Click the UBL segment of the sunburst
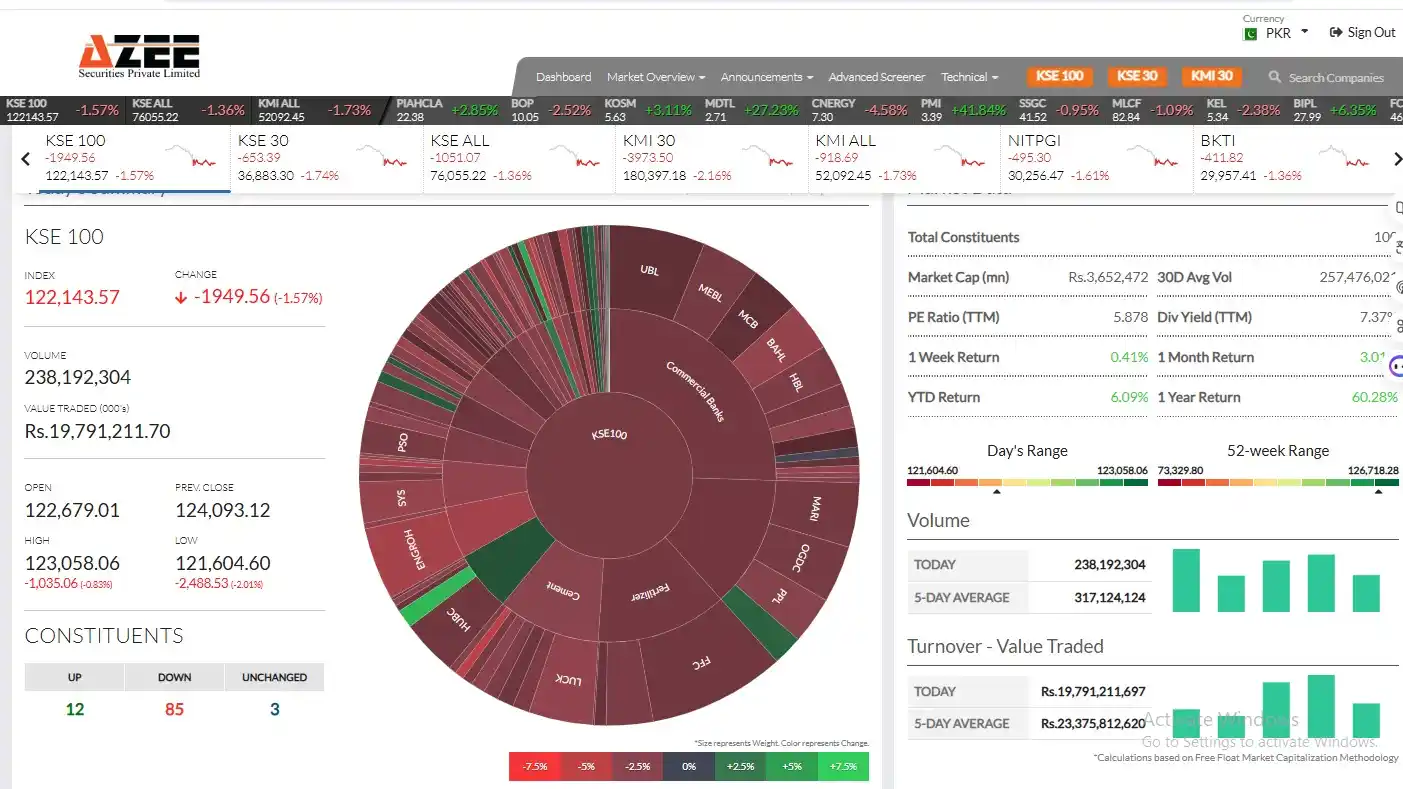Viewport: 1403px width, 789px height. [x=649, y=268]
